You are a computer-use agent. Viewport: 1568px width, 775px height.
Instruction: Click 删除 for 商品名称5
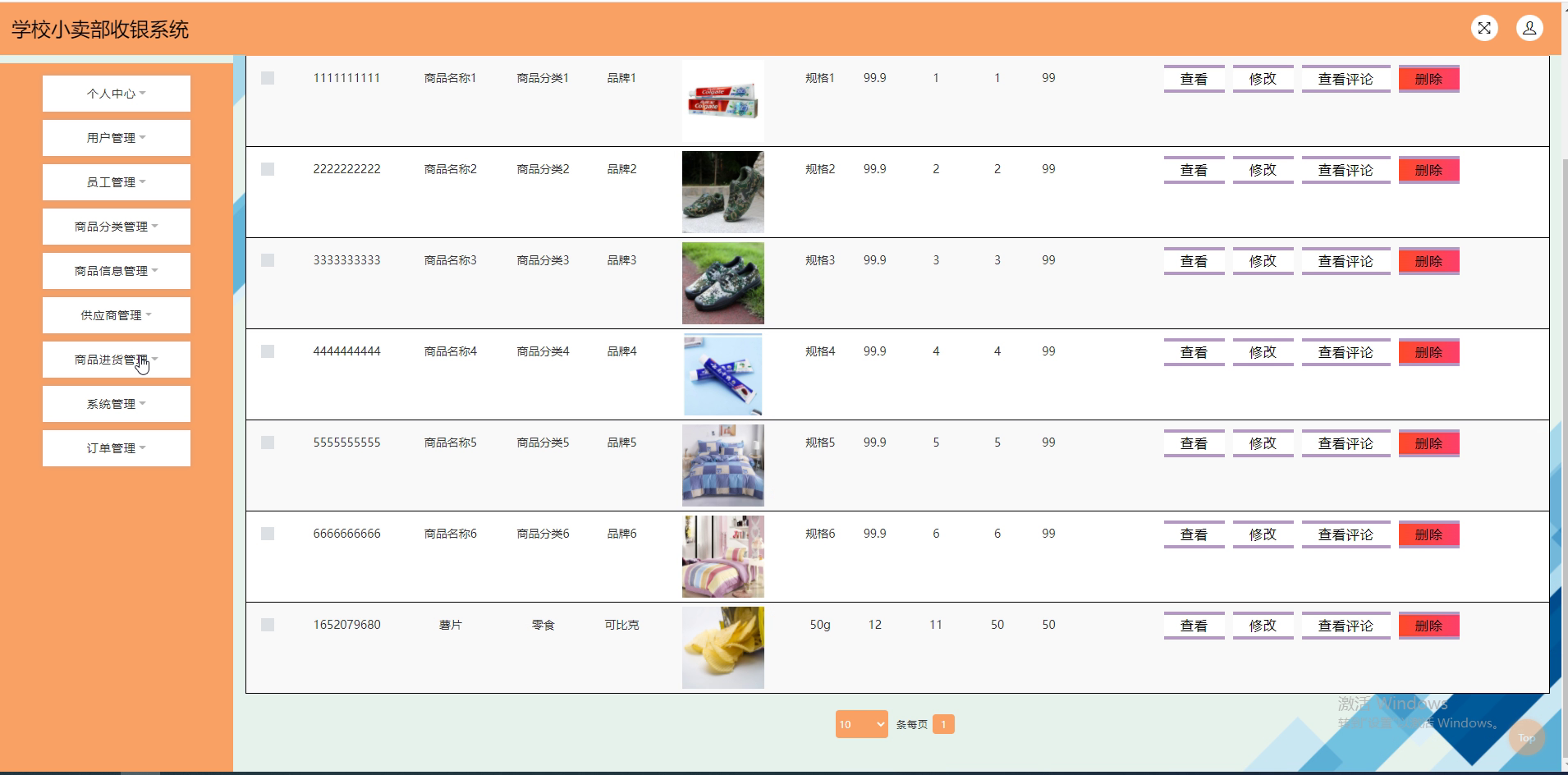1428,443
